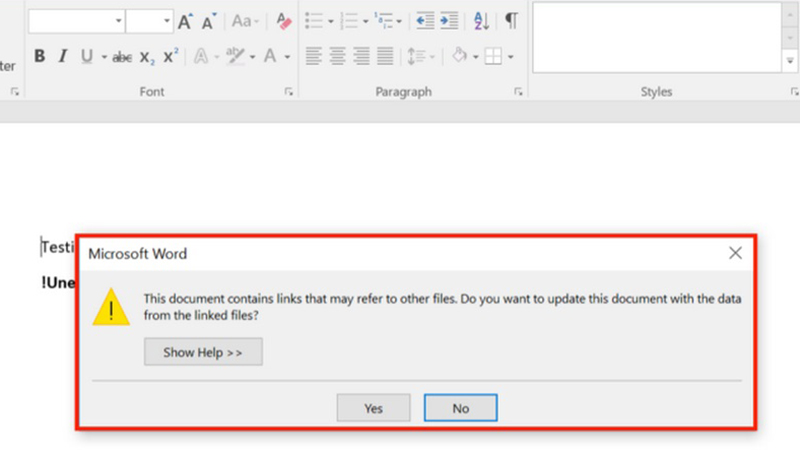Show paragraph marks and formatting symbols
Screen dimensions: 800x450
point(511,21)
